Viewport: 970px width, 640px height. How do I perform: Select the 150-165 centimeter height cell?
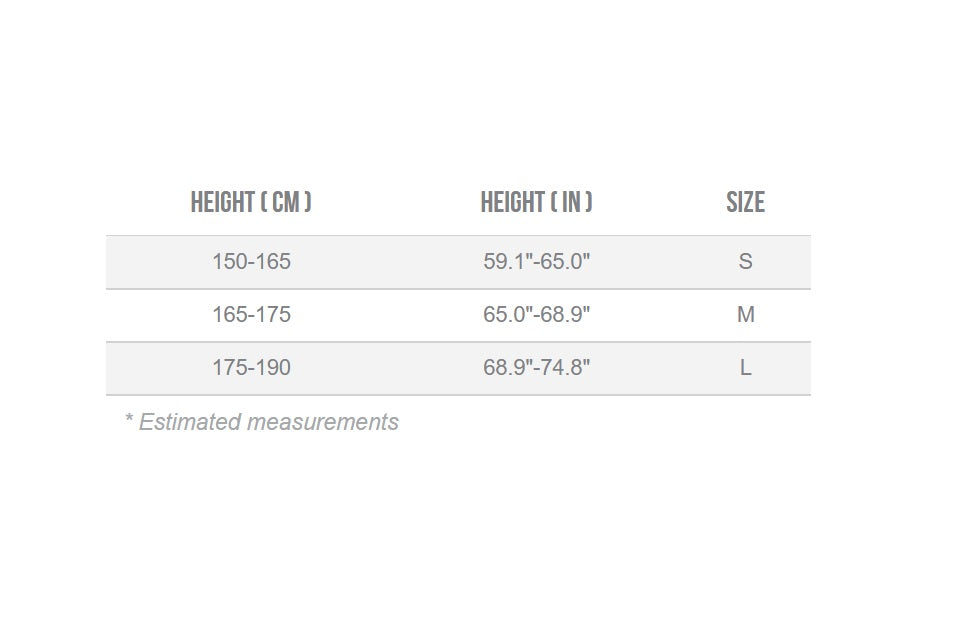pyautogui.click(x=251, y=262)
